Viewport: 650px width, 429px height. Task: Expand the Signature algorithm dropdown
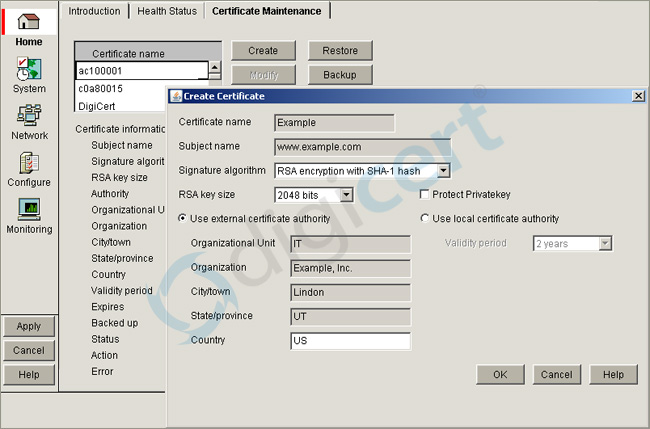[444, 171]
